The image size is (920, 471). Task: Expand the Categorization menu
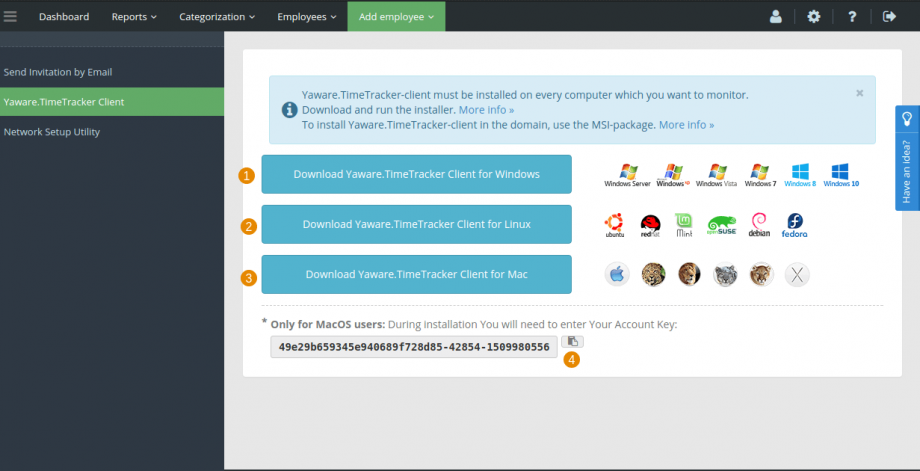(x=217, y=16)
